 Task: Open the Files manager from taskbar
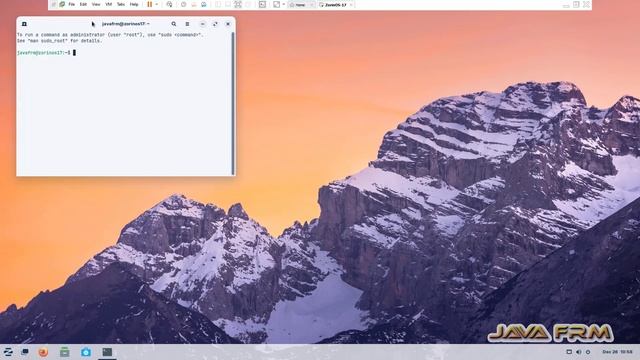(64, 352)
